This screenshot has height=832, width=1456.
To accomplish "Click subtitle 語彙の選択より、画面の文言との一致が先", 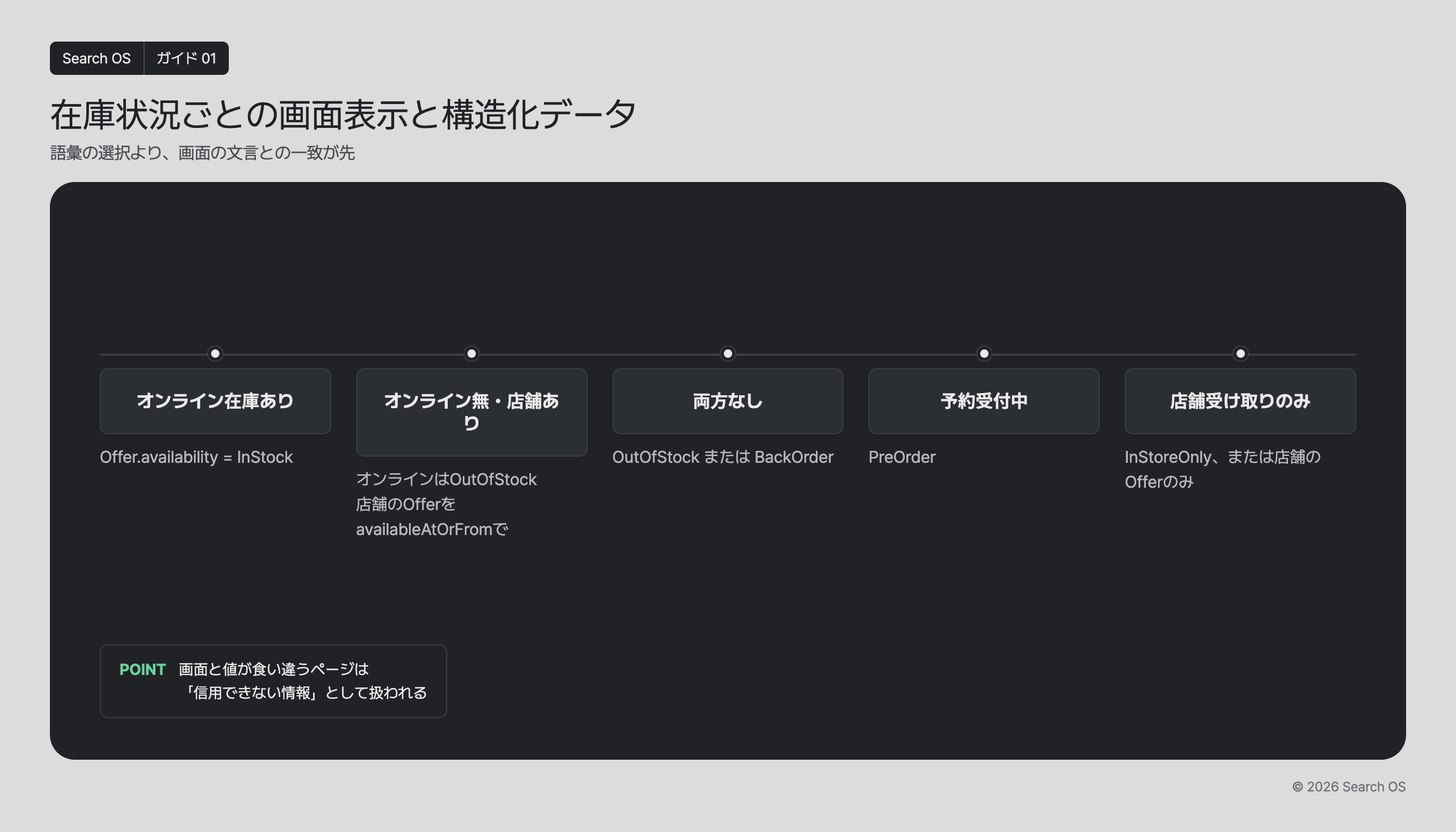I will [202, 153].
